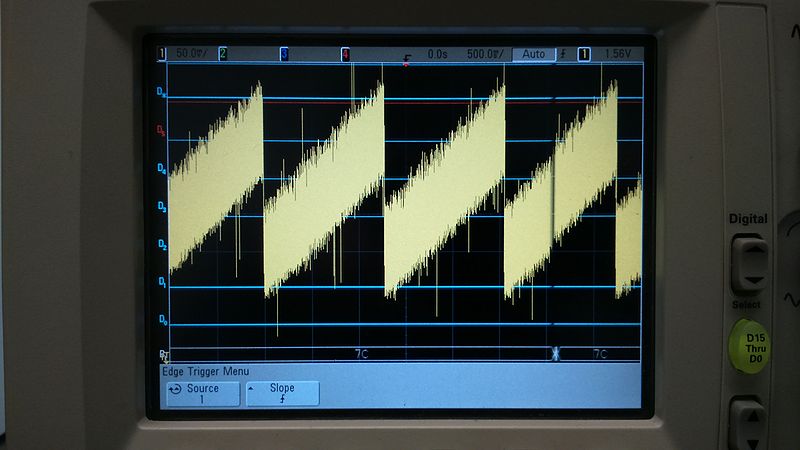Viewport: 800px width, 450px height.
Task: Click the rising edge slope icon in status bar
Action: point(564,54)
